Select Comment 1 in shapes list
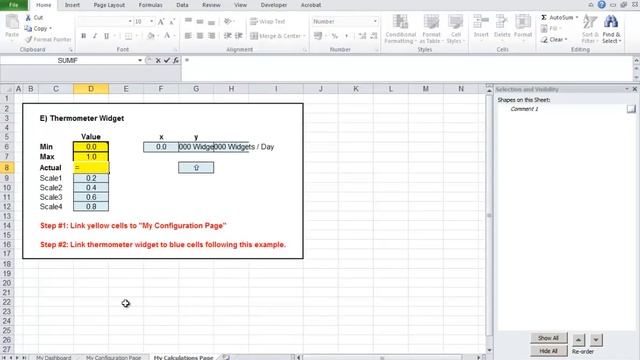The image size is (640, 360). click(x=524, y=109)
